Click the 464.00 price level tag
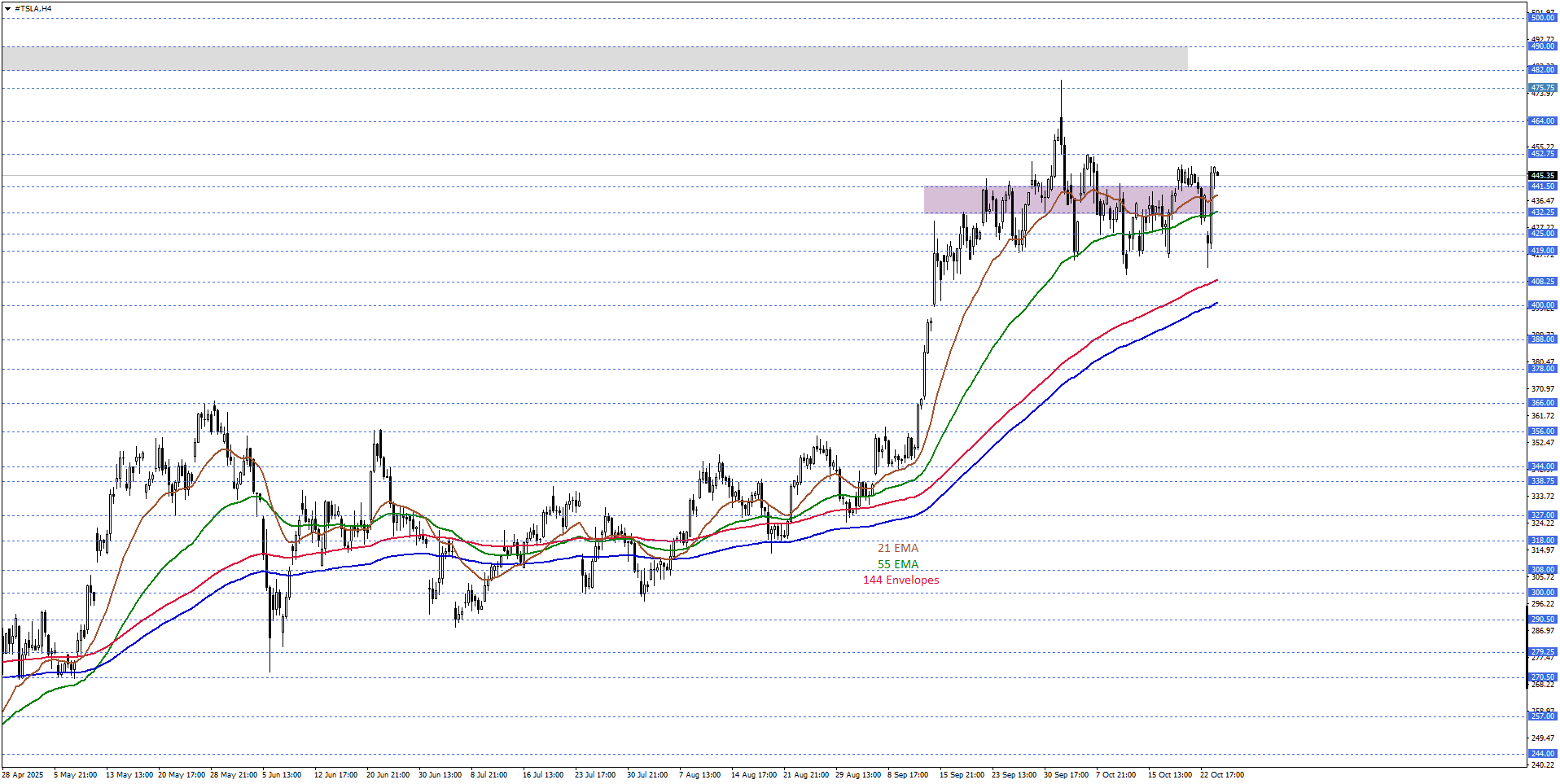The height and width of the screenshot is (784, 1560). tap(1542, 121)
